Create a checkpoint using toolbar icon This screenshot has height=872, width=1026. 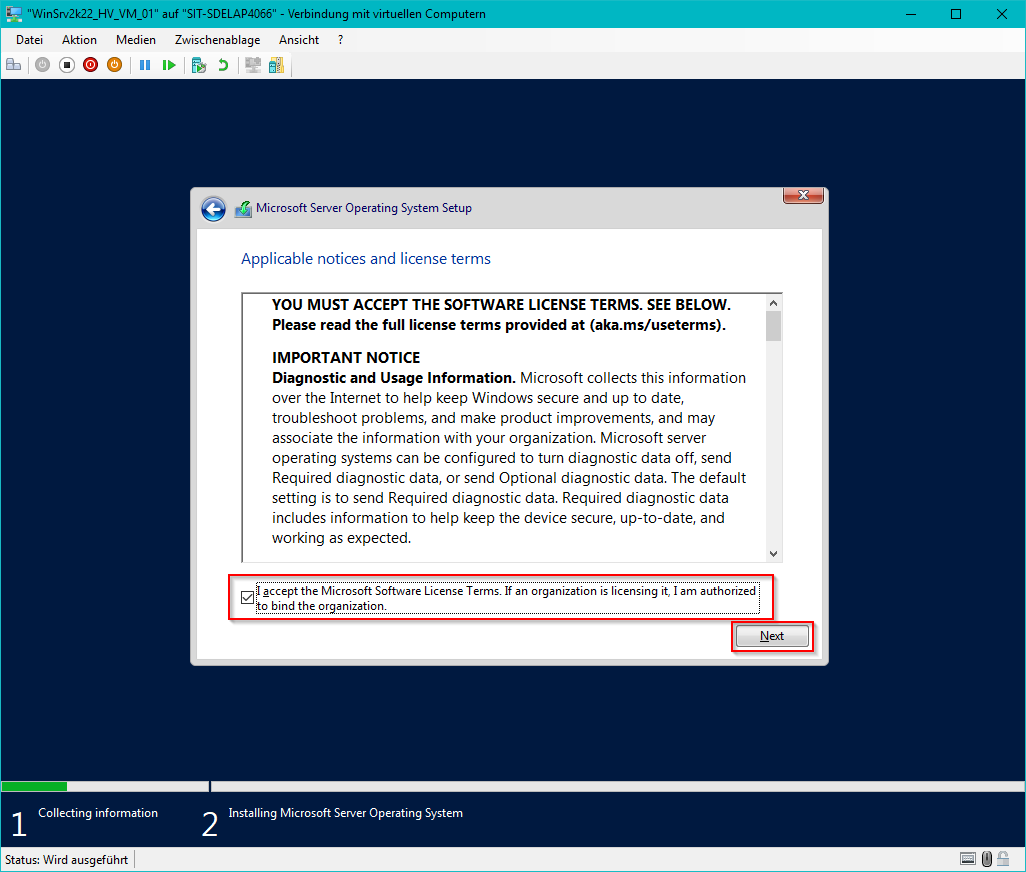(x=199, y=65)
